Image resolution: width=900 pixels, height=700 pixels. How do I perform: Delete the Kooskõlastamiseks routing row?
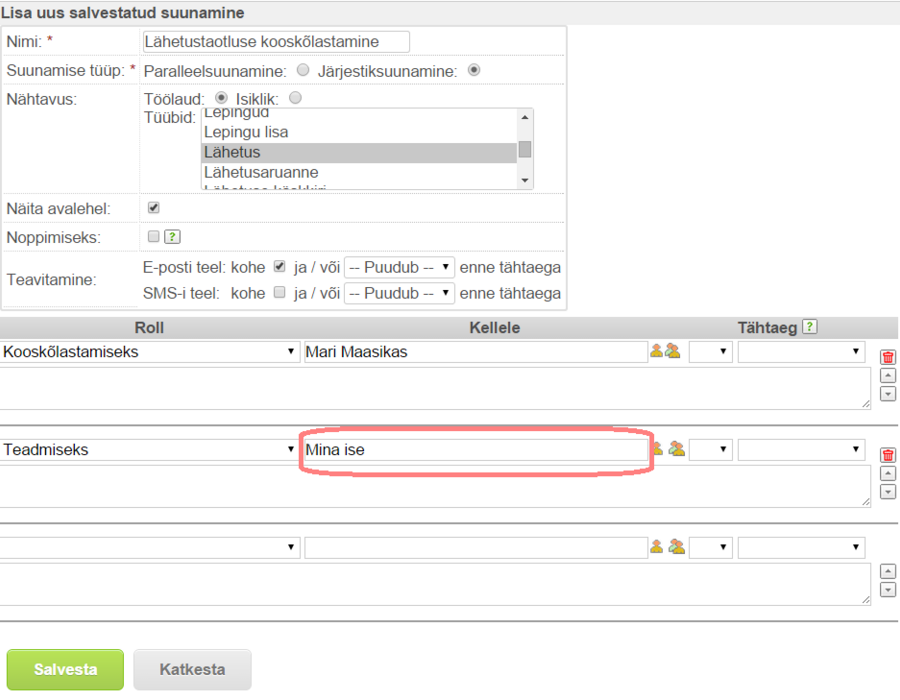[x=888, y=357]
